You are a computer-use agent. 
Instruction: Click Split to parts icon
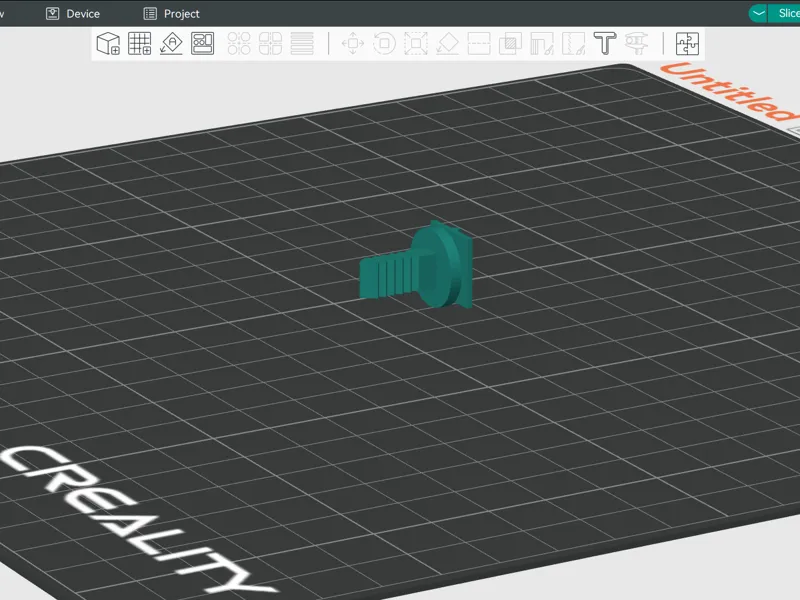pos(270,43)
